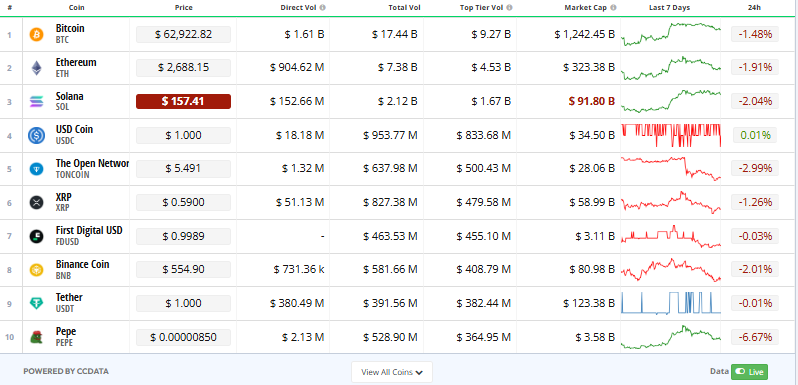798x385 pixels.
Task: Open USD Coin's red 7-day sparkline
Action: (x=671, y=135)
